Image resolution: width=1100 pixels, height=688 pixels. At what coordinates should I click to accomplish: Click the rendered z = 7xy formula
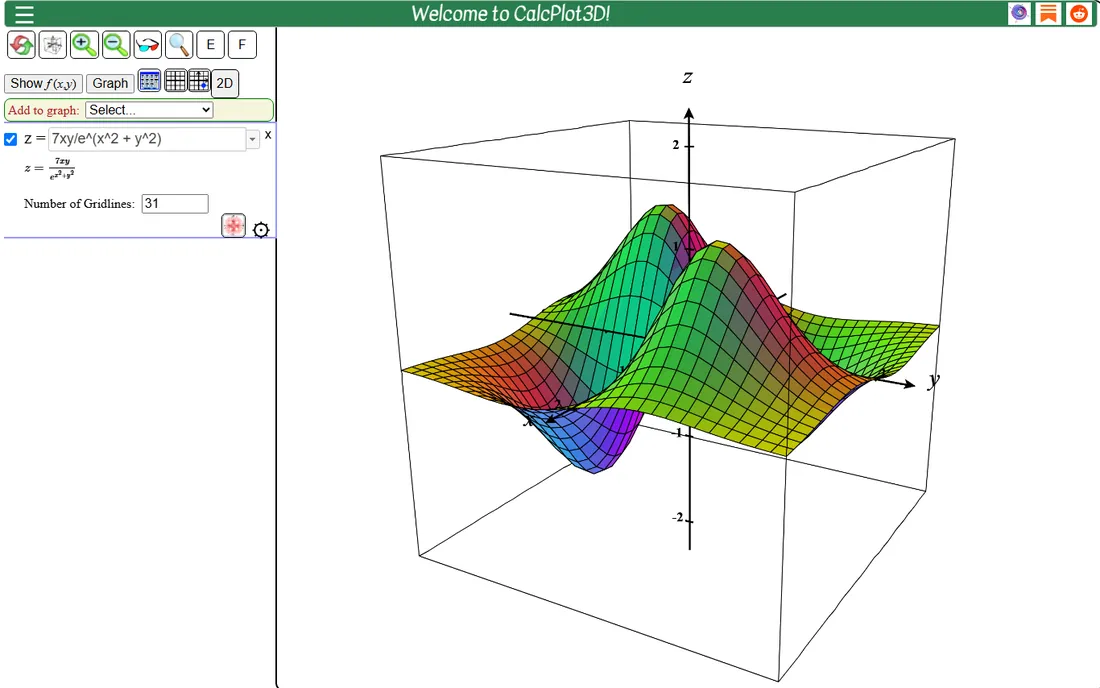pos(49,168)
